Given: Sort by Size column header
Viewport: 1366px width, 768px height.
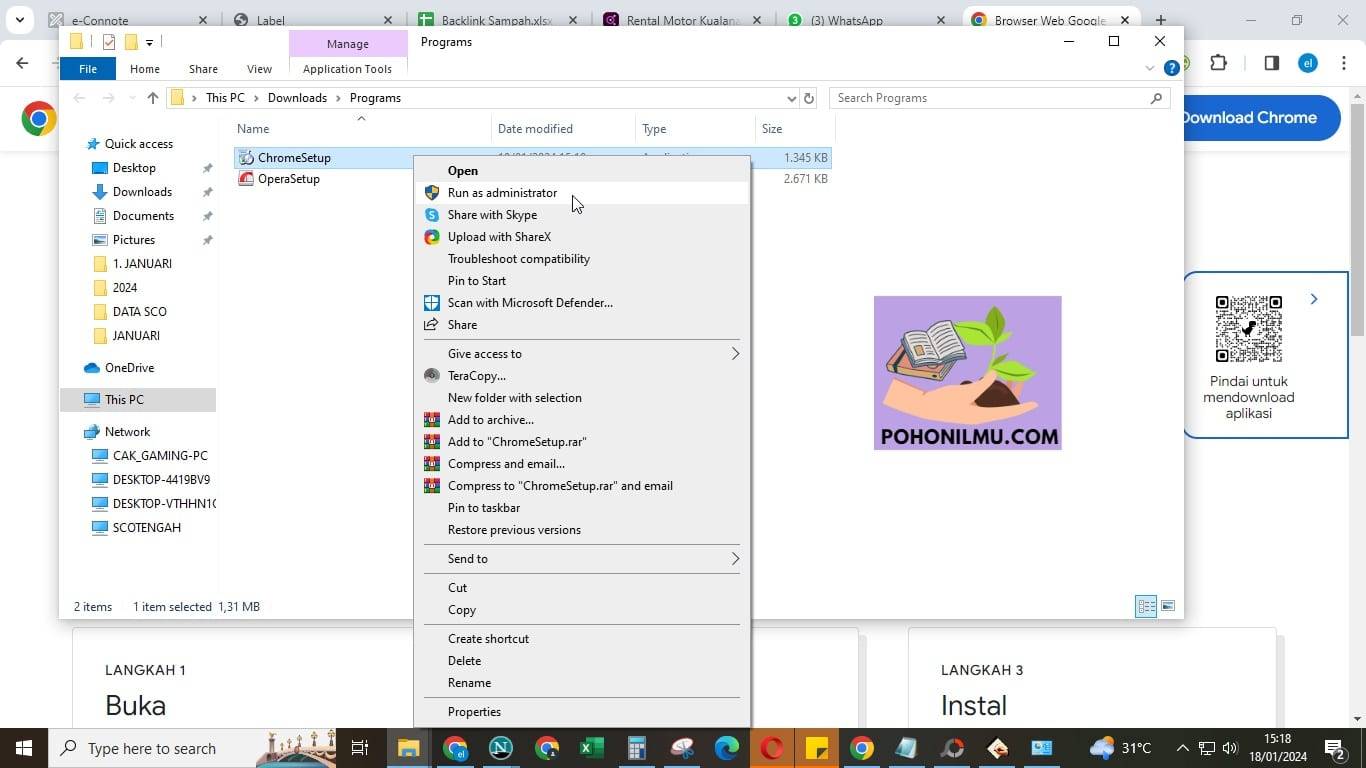Looking at the screenshot, I should (x=794, y=129).
